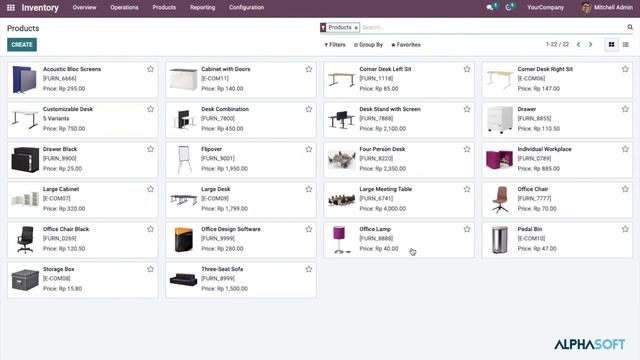This screenshot has height=360, width=640.
Task: Open the YourCompany company switcher
Action: pos(545,7)
